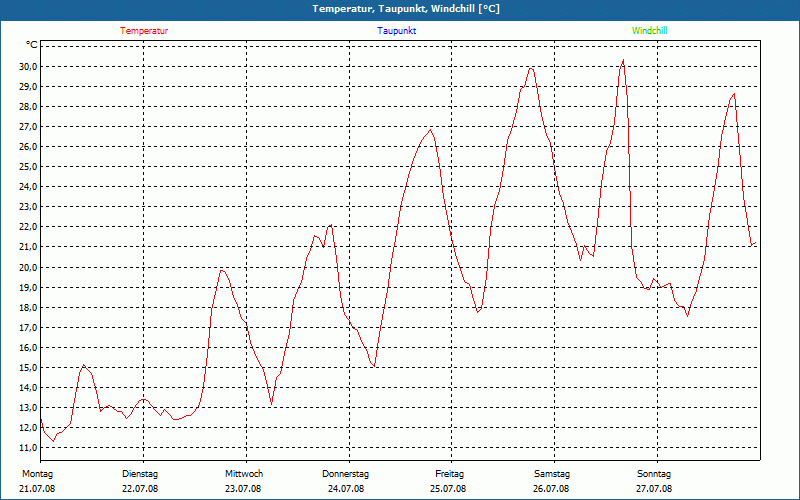
Task: Select the 26,0 y-axis value
Action: (x=28, y=146)
